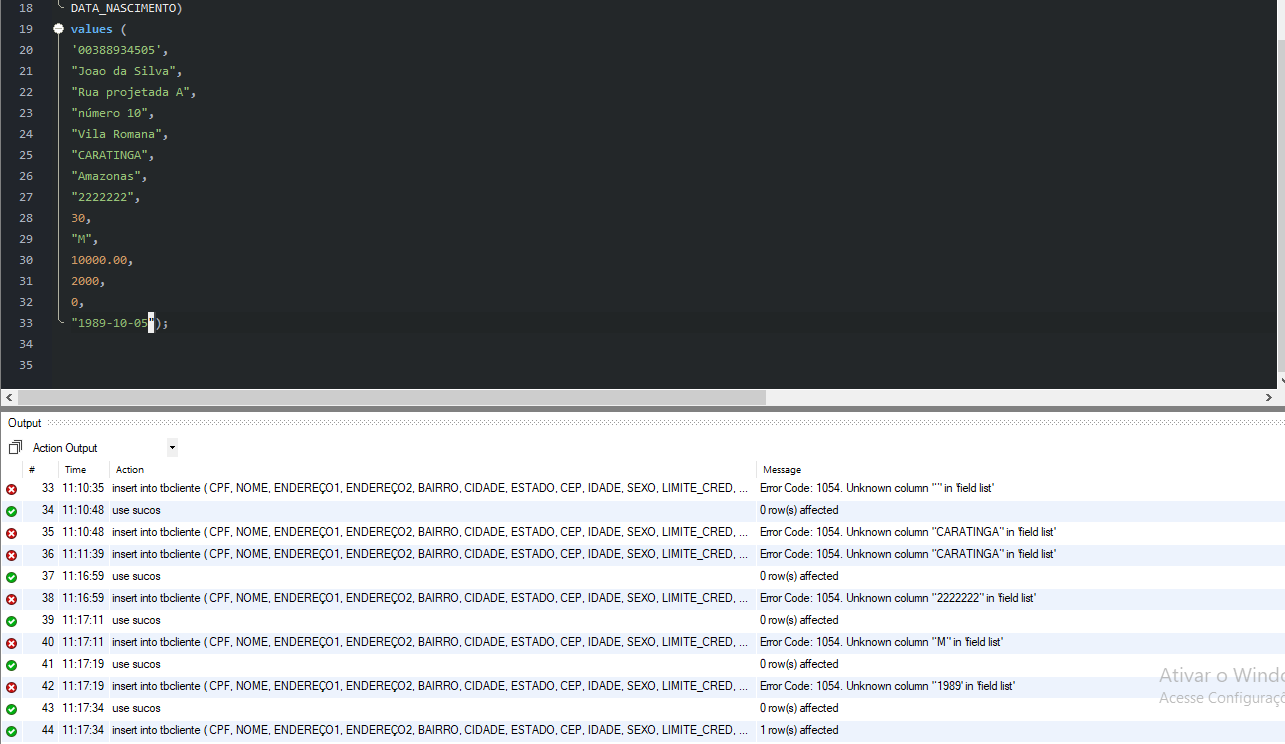The image size is (1285, 744).
Task: Click the "1989-10-05" date string
Action: point(112,323)
